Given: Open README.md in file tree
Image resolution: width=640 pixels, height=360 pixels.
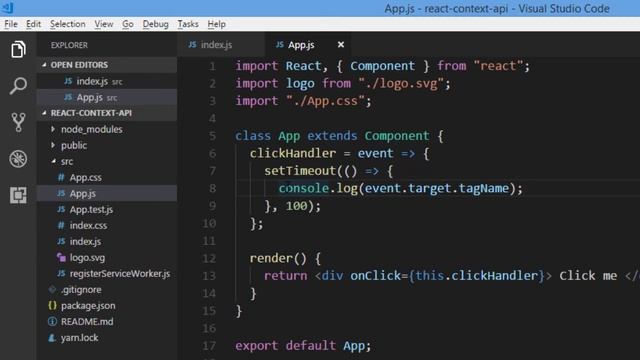Looking at the screenshot, I should click(x=107, y=321).
